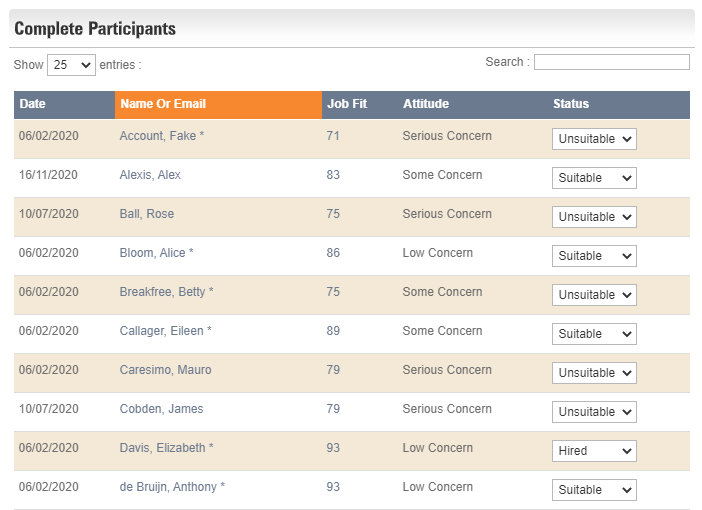The width and height of the screenshot is (702, 510).
Task: Open Cobden, James participant link
Action: (x=161, y=409)
